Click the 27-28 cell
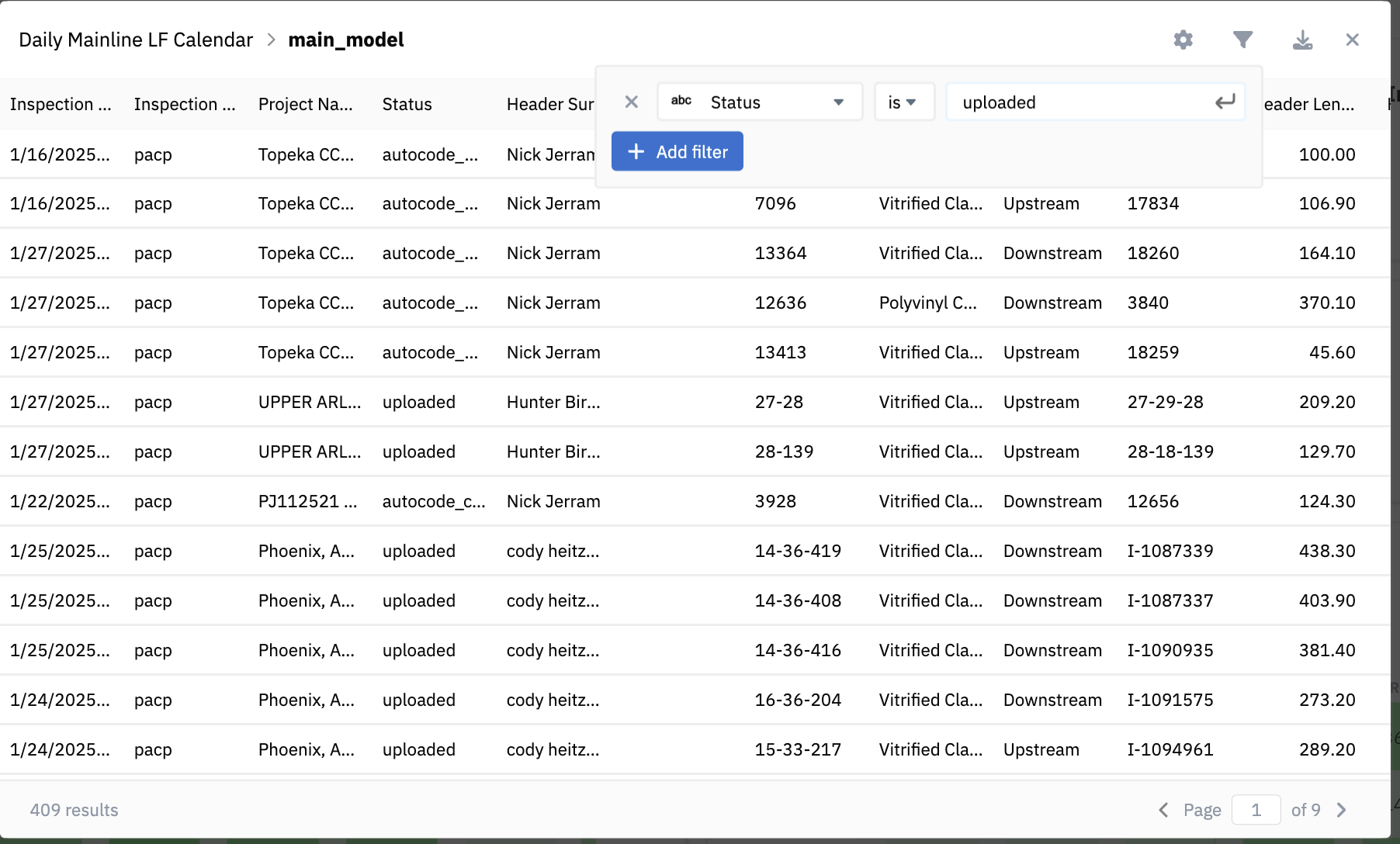Screen dimensions: 1400x844 click(779, 402)
